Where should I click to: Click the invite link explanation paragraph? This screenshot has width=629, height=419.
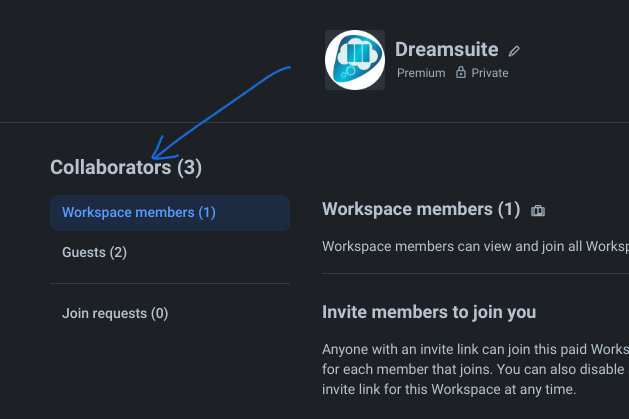475,369
